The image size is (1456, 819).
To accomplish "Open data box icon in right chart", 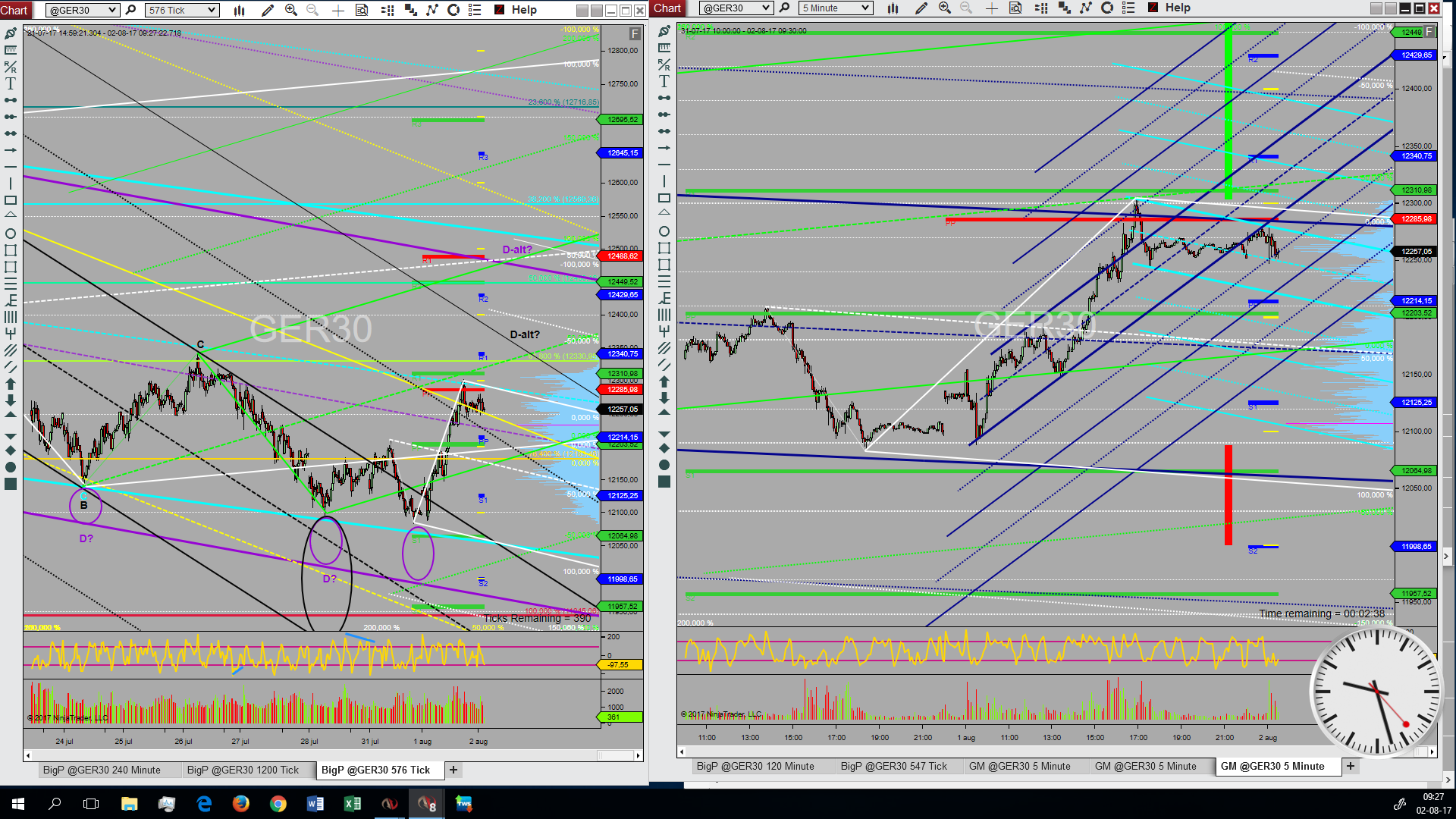I will pyautogui.click(x=1015, y=8).
